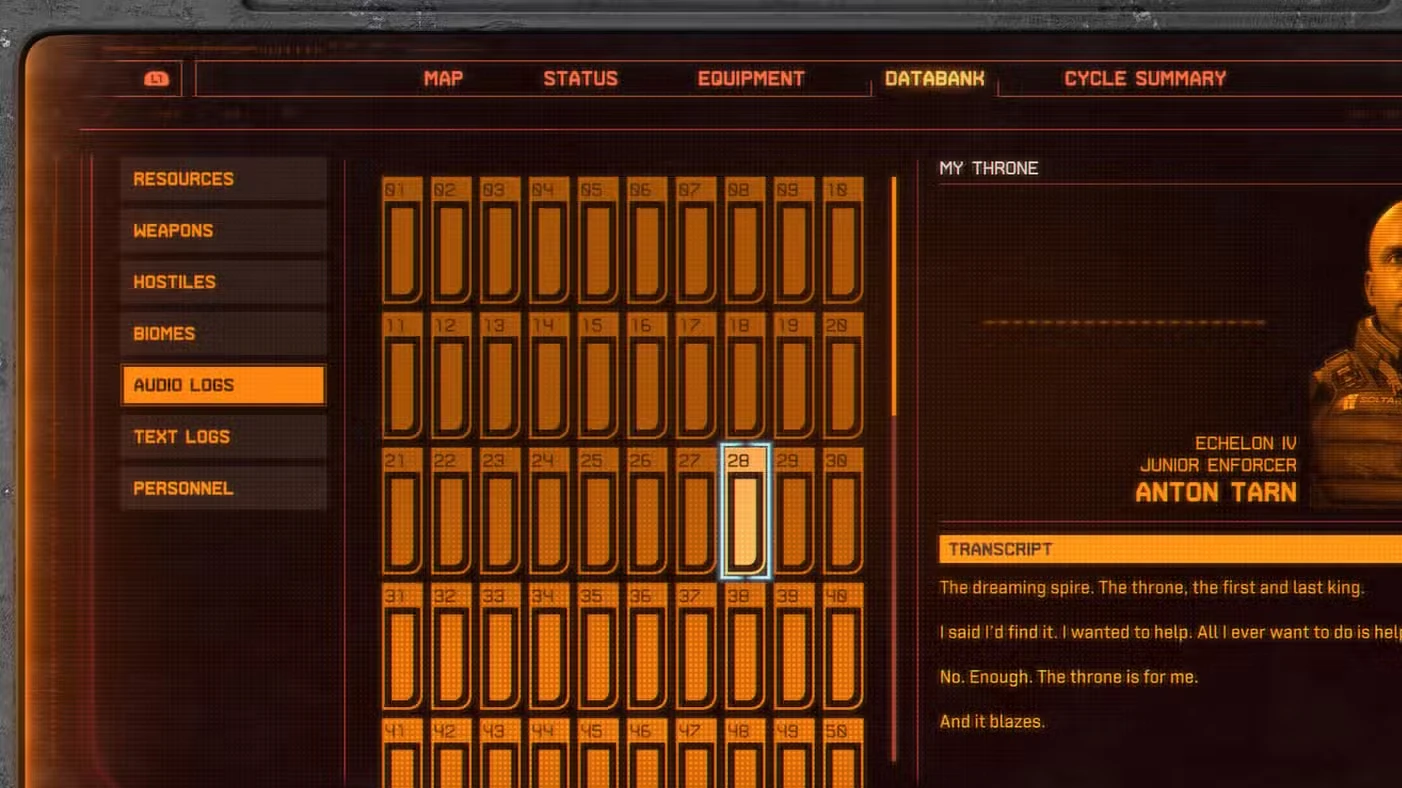Click transcript line "The dreaming spire"

pos(1152,587)
